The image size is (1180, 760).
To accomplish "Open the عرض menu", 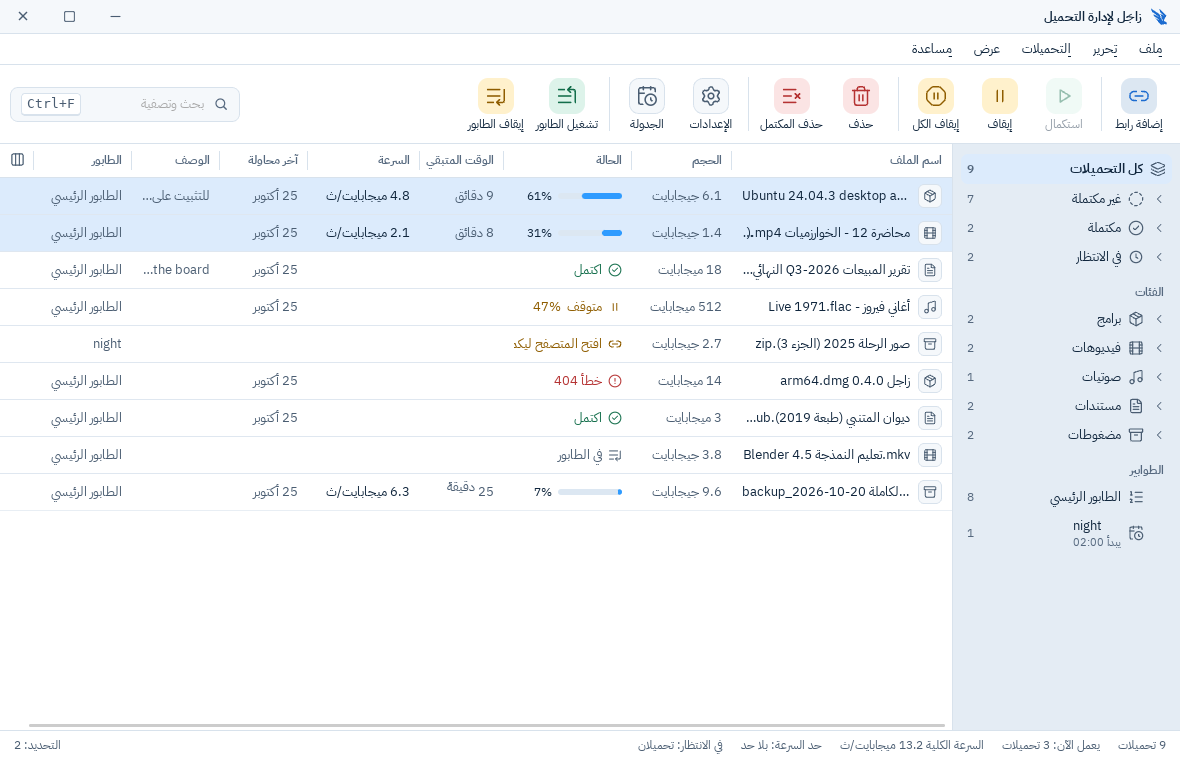I will (987, 49).
